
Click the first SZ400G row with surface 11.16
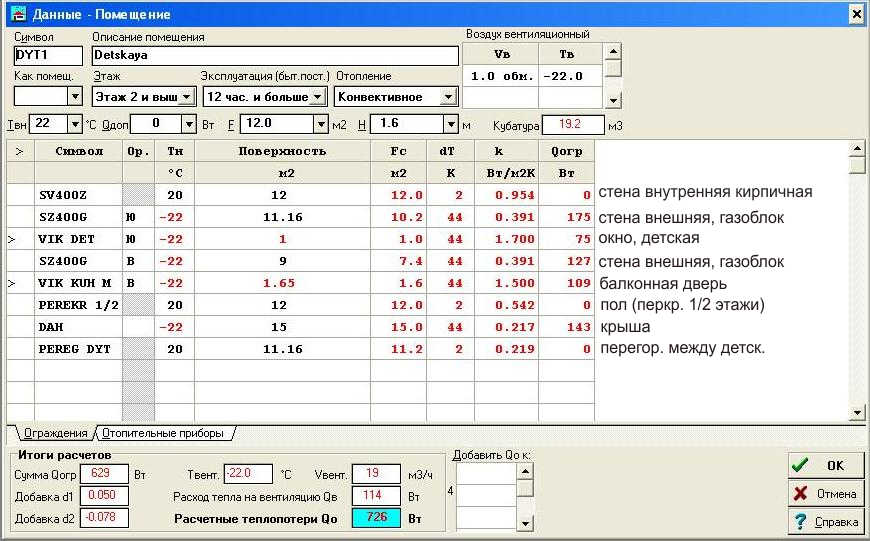[x=300, y=217]
